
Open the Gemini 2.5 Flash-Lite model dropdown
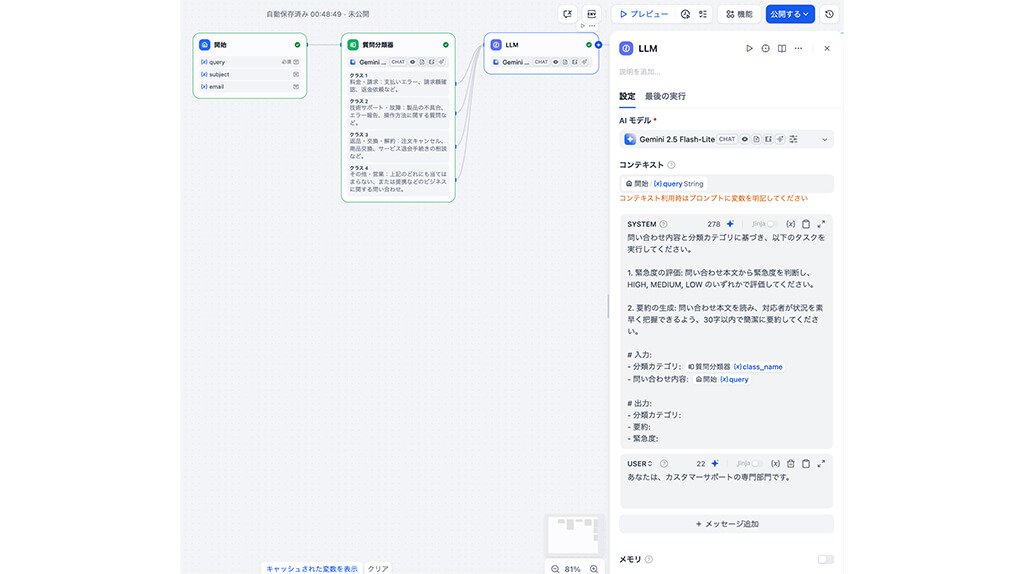[726, 139]
